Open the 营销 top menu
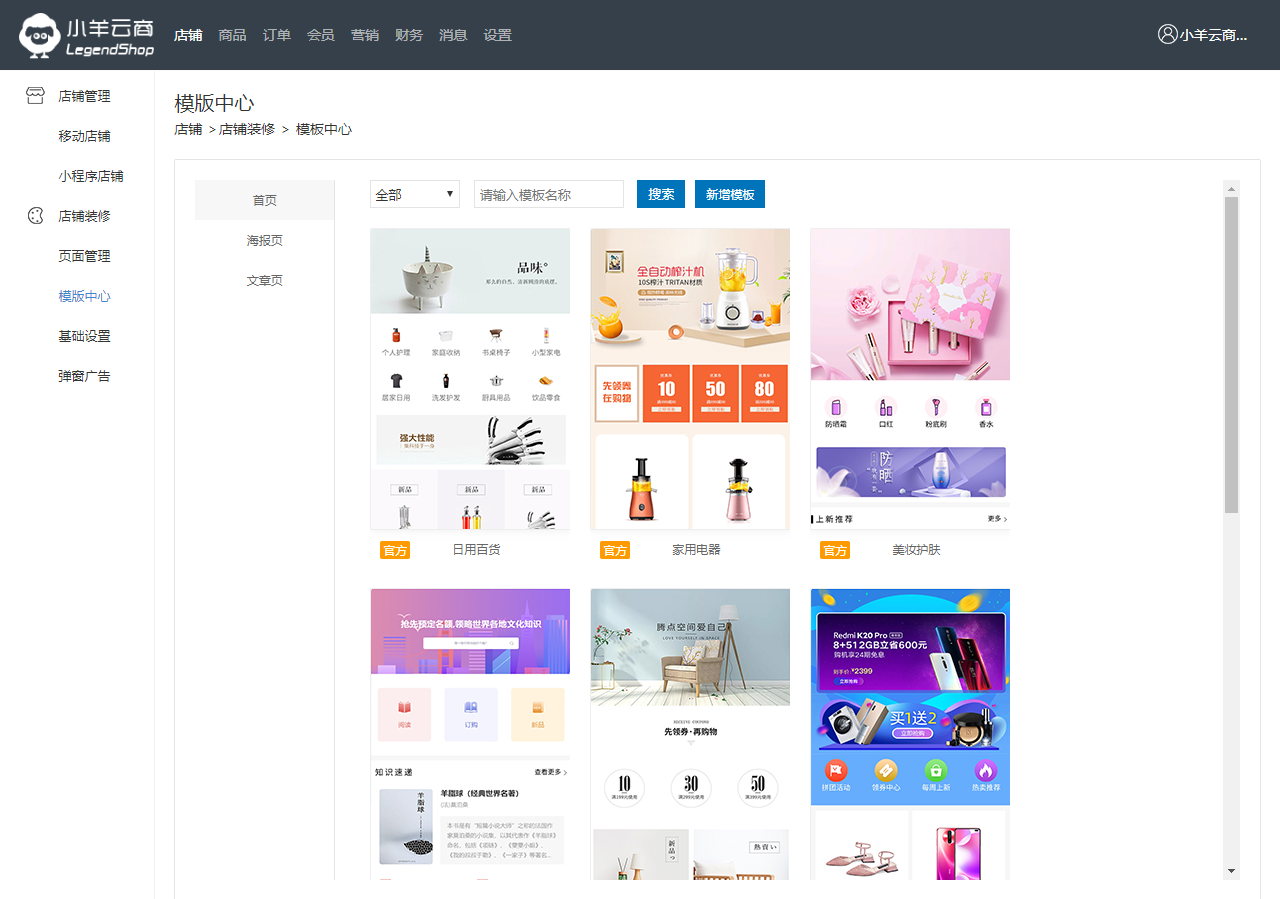Screen dimensions: 1280x899 point(364,35)
